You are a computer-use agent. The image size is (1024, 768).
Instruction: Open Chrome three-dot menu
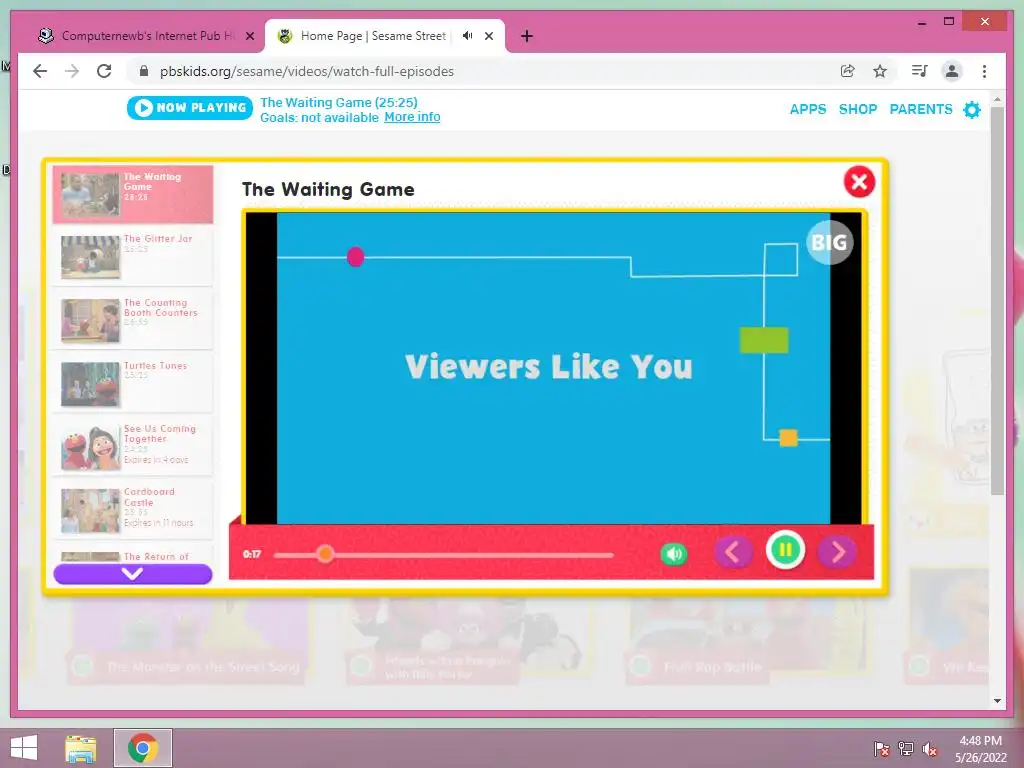pos(984,71)
